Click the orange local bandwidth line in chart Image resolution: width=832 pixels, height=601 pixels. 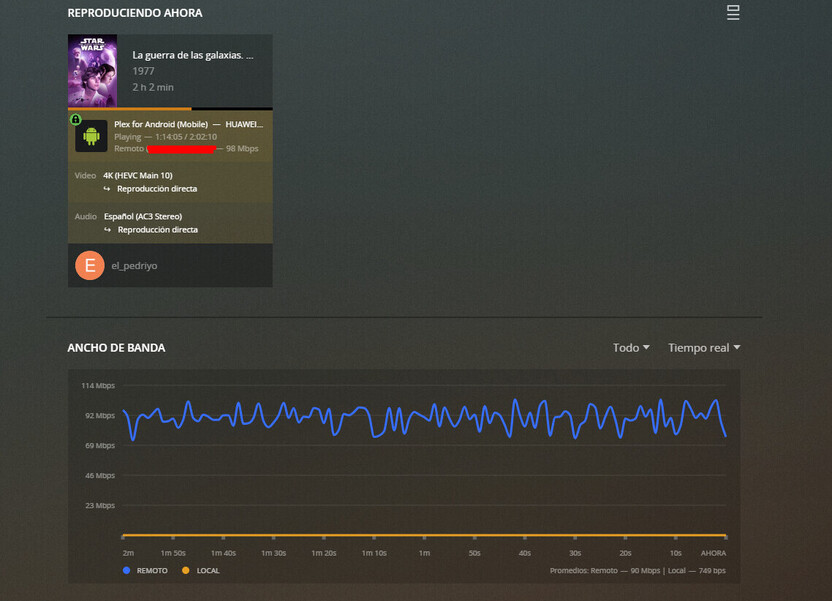(x=424, y=535)
